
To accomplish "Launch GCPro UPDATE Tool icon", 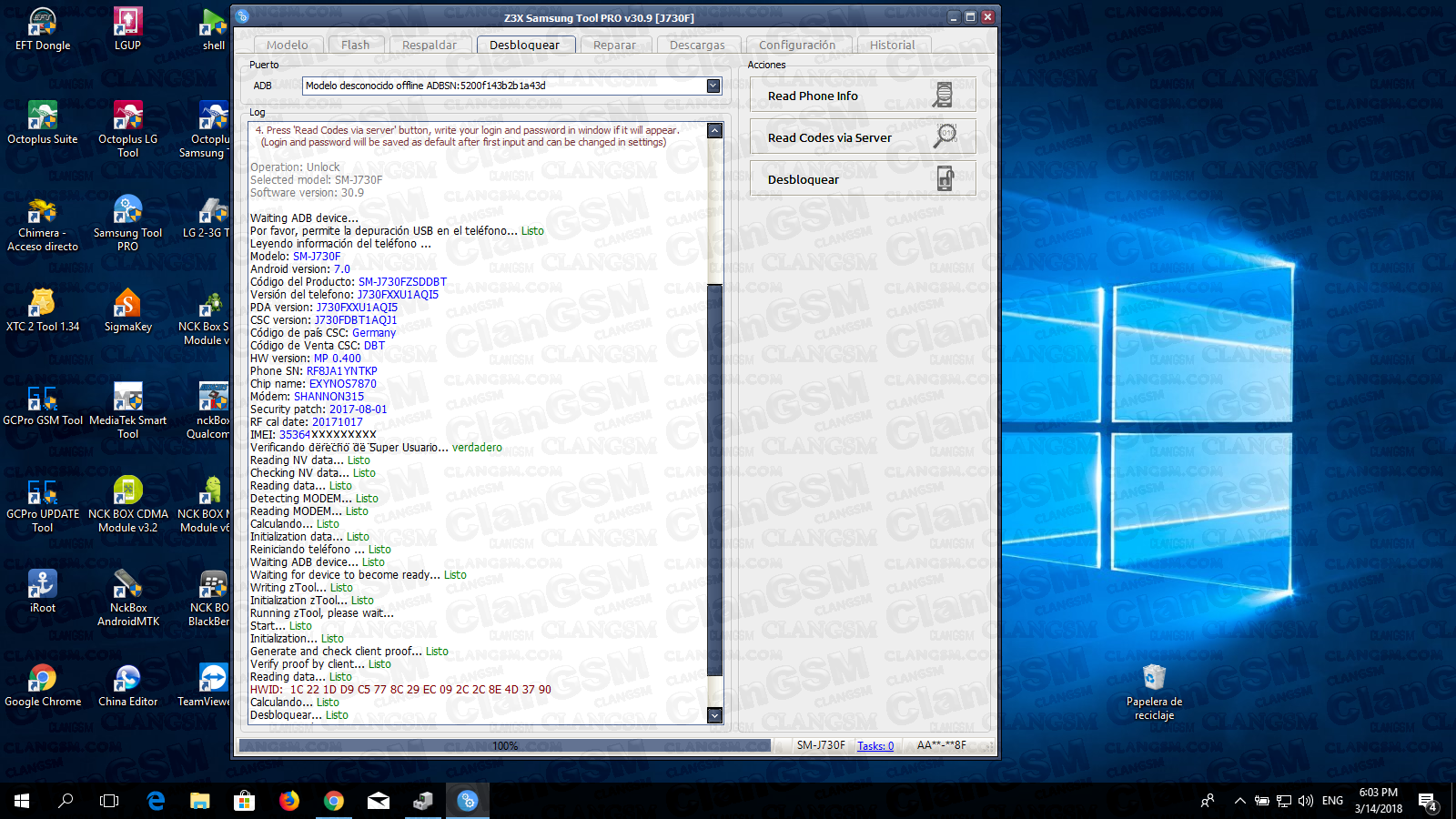I will tap(43, 505).
